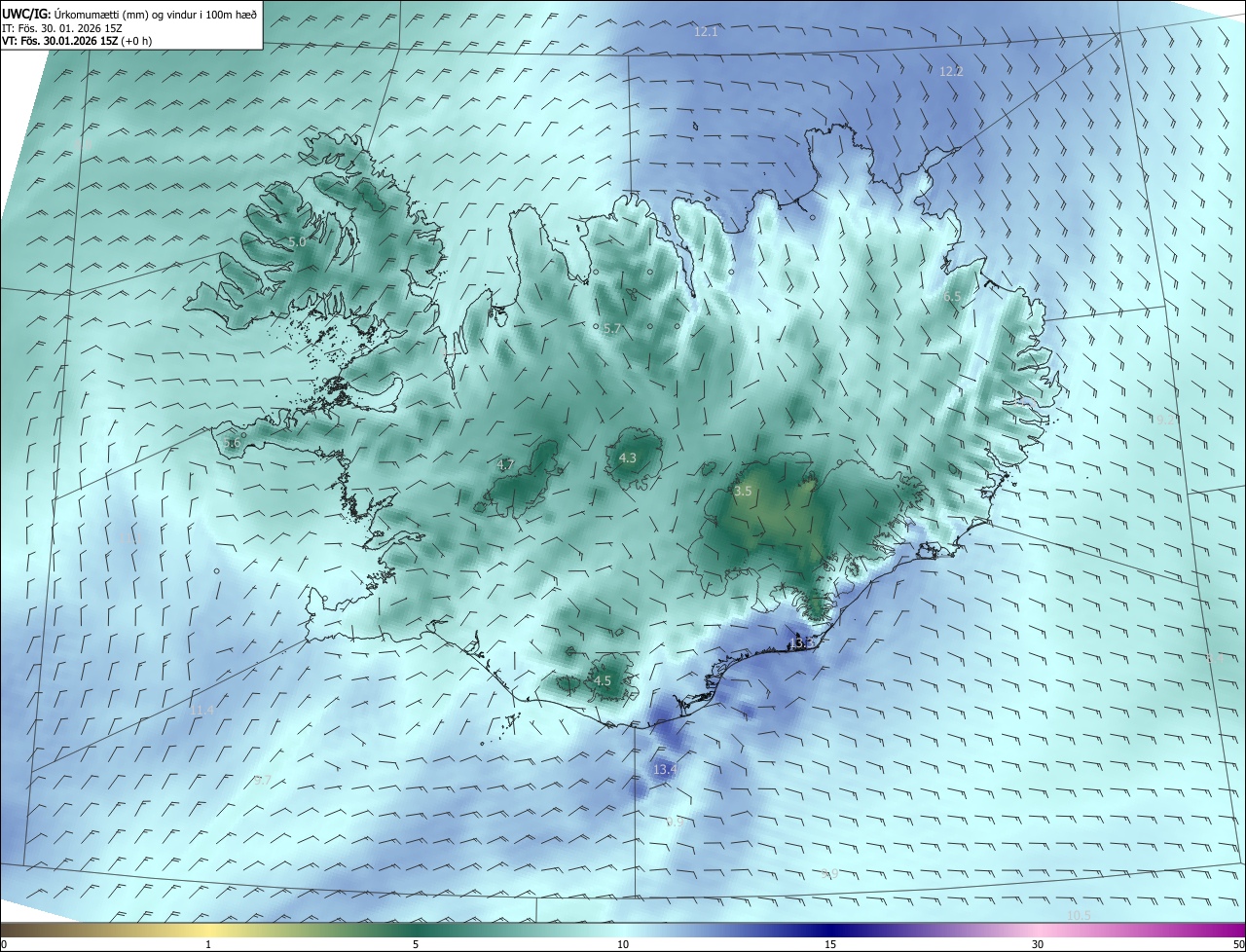Click the 12.1 value label
Viewport: 1246px width, 952px height.
[x=706, y=32]
